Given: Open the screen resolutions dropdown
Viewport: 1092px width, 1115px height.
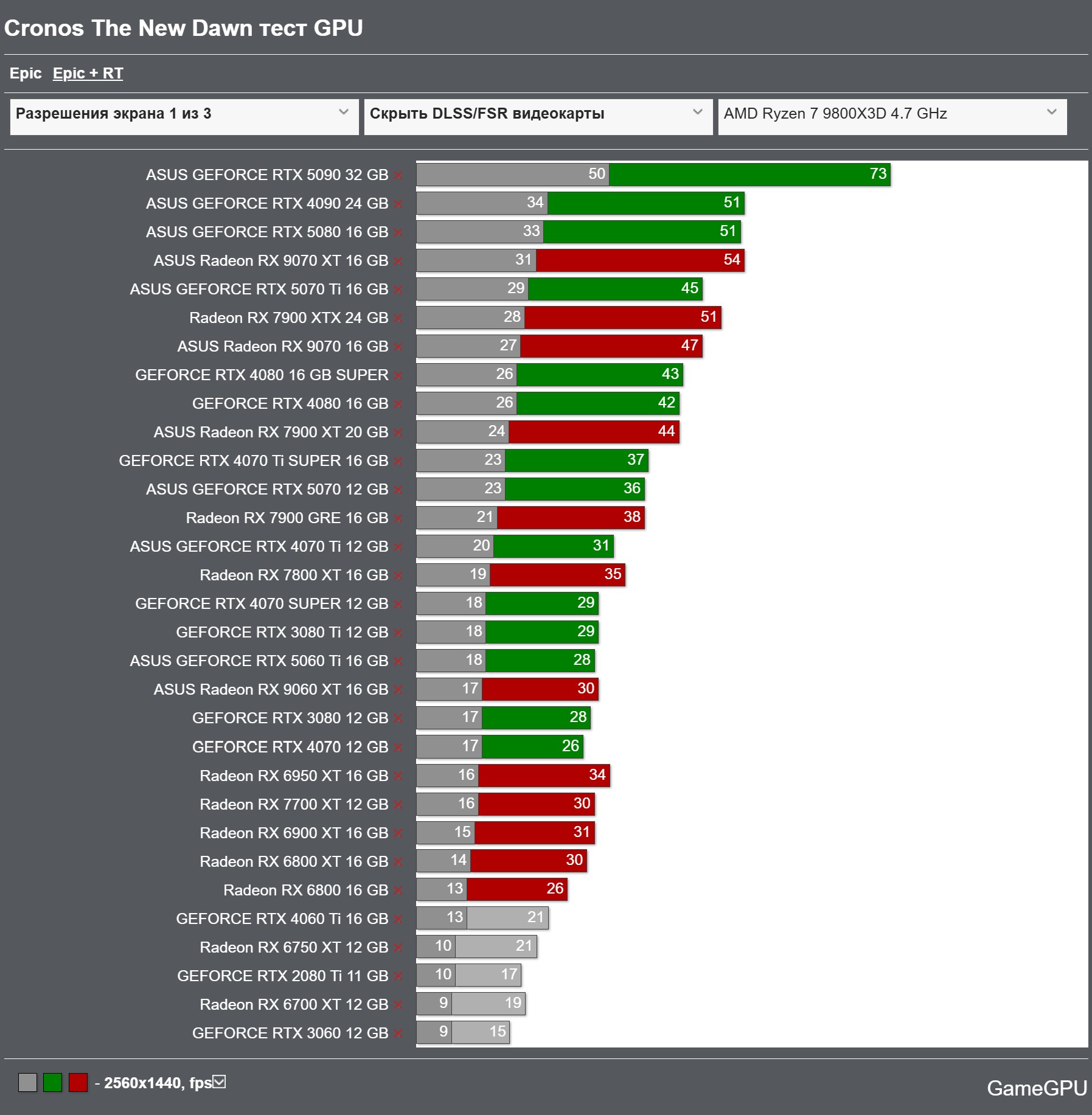Looking at the screenshot, I should tap(184, 117).
